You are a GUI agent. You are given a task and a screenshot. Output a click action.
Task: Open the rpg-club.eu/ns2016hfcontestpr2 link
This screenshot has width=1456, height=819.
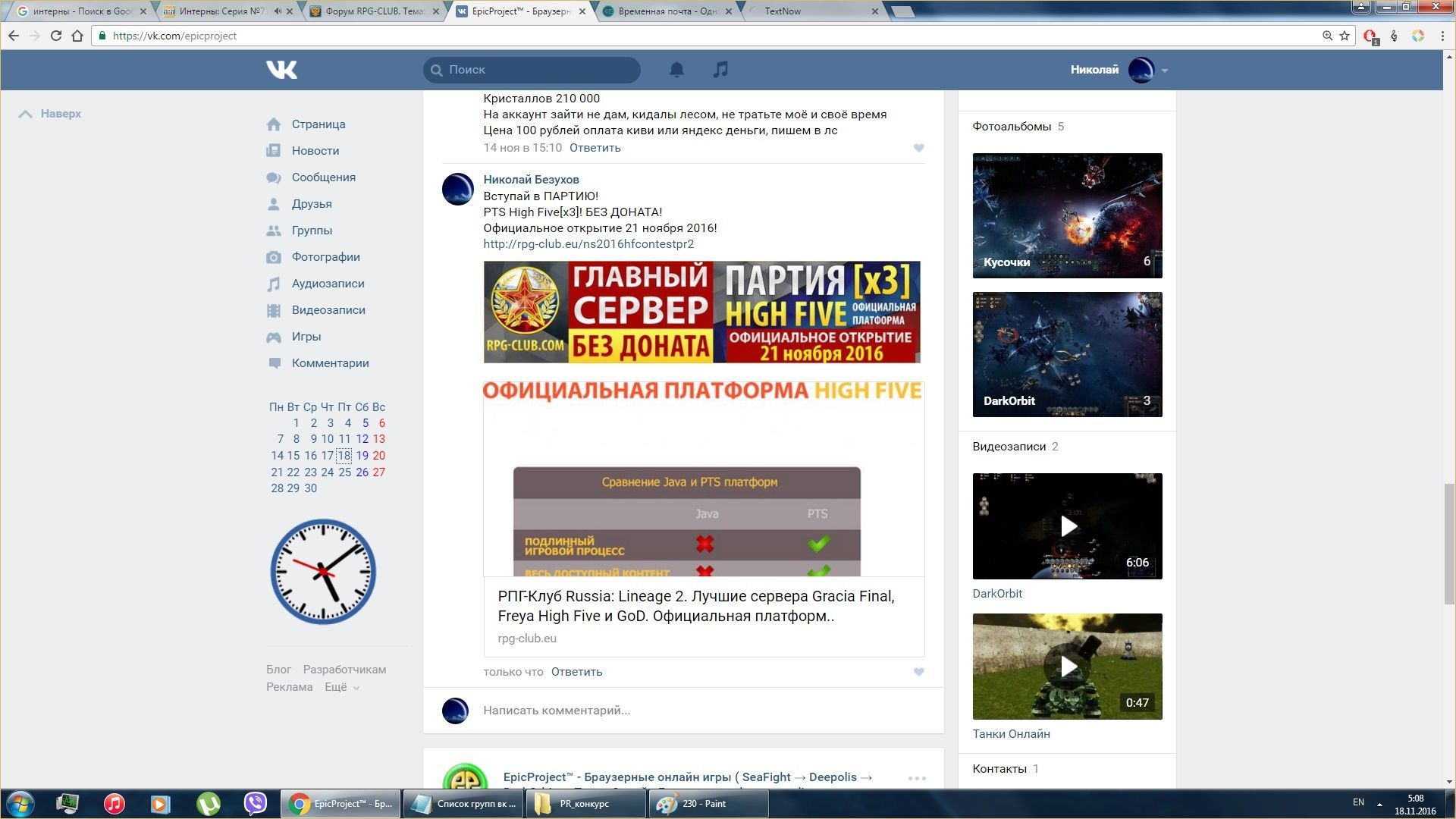[588, 244]
